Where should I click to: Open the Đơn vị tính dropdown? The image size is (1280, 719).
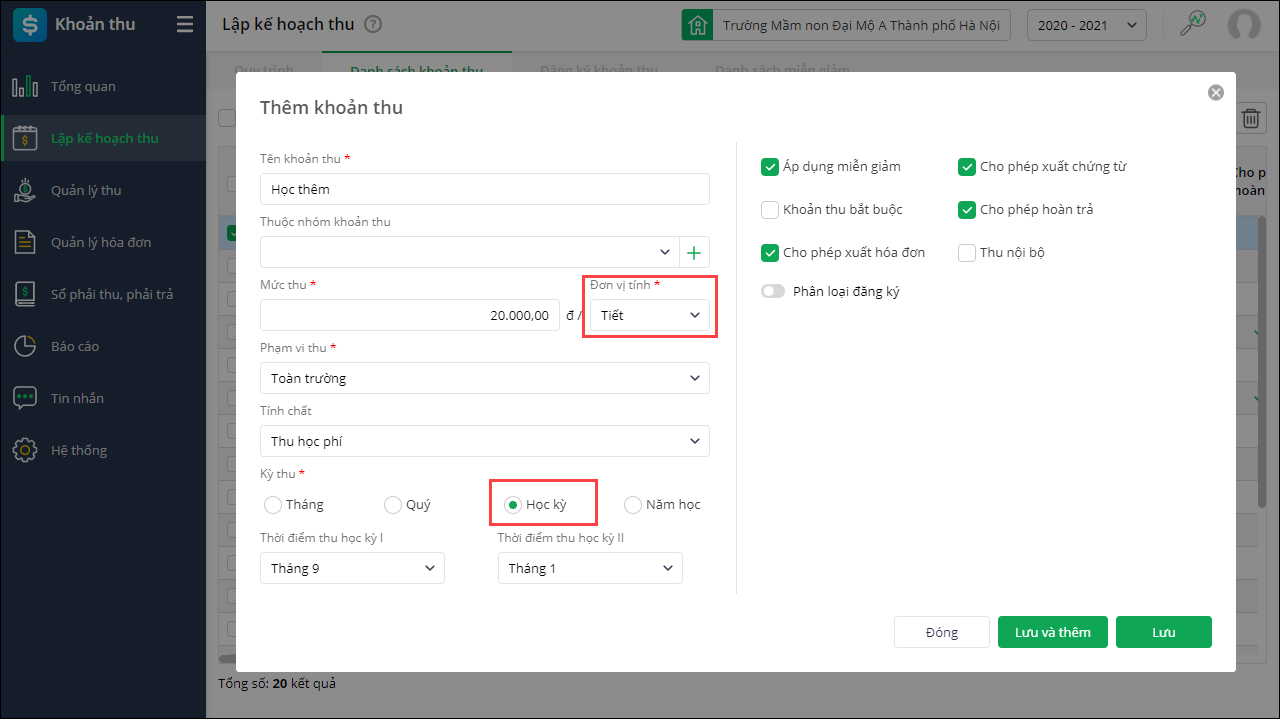click(x=650, y=316)
